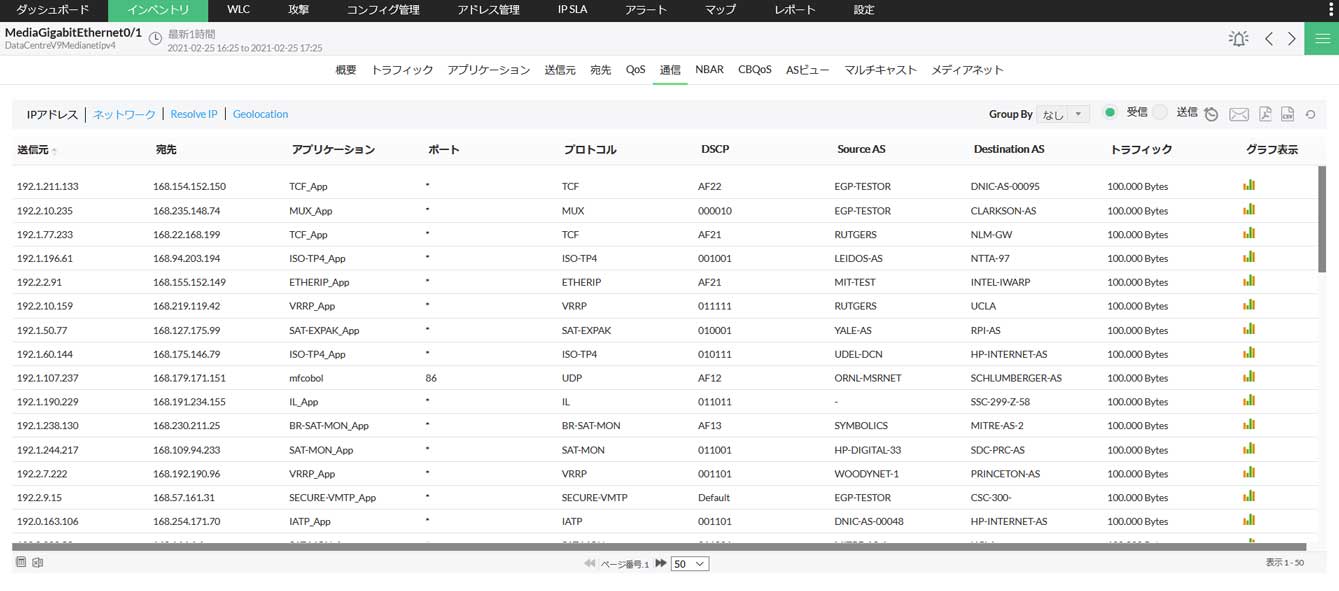Viewport: 1339px width, 591px height.
Task: Switch to the 概要 tab
Action: coord(346,70)
